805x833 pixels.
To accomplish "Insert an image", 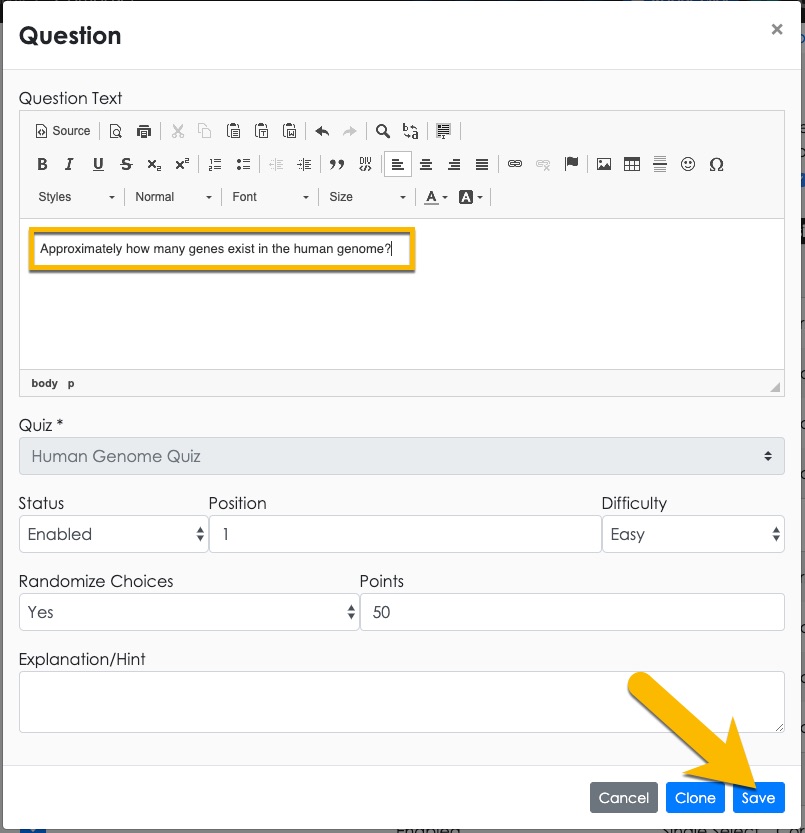I will (x=604, y=164).
